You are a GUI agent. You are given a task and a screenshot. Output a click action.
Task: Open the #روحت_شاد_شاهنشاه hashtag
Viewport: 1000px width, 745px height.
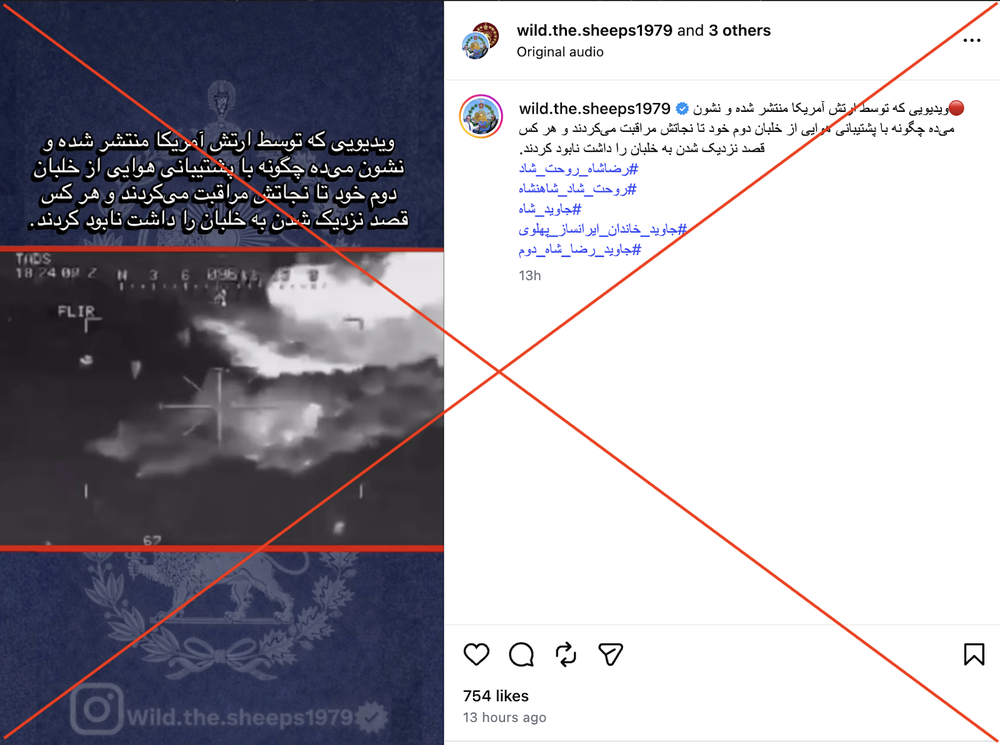577,188
